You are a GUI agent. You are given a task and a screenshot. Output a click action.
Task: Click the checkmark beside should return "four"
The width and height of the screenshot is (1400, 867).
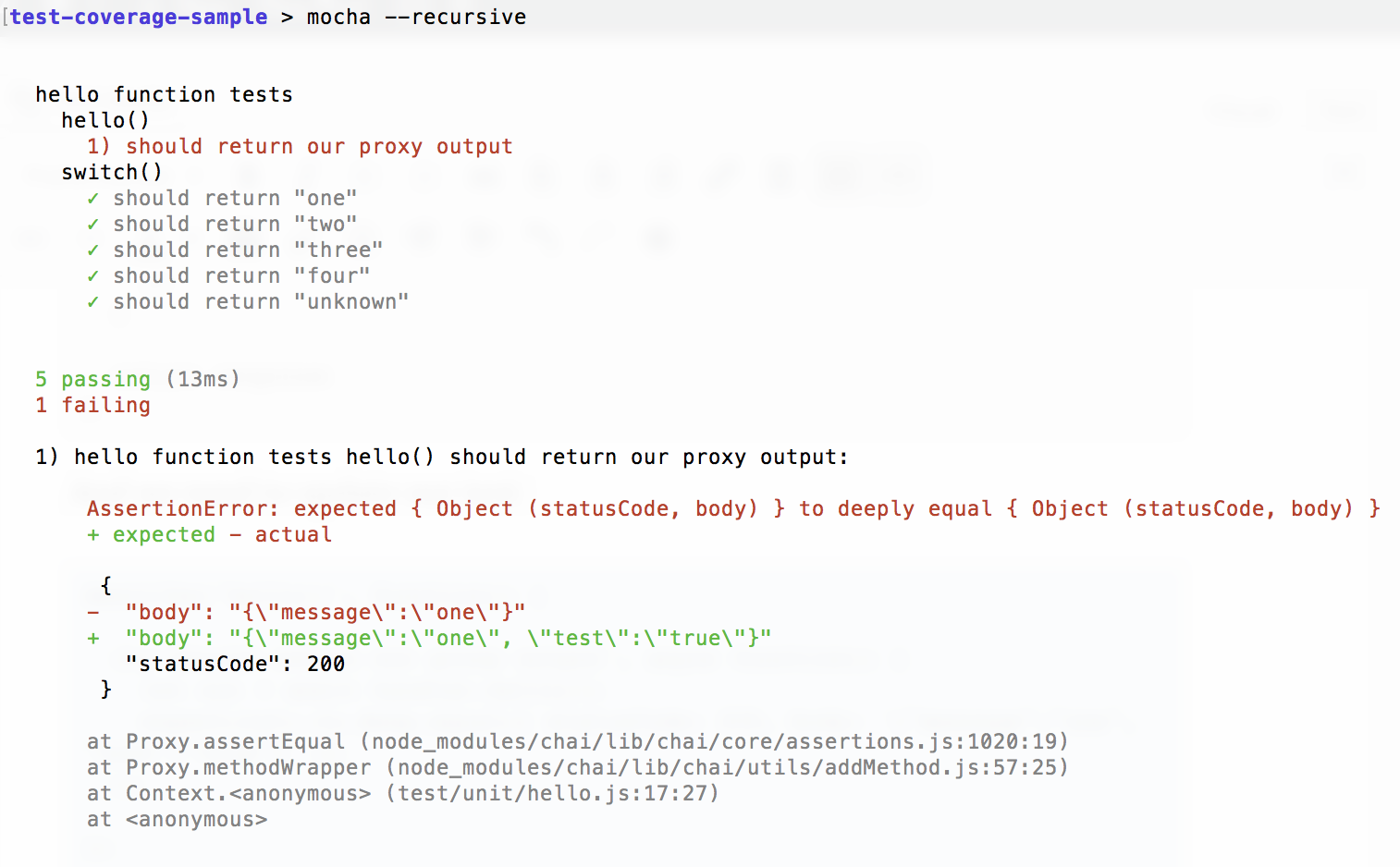tap(92, 275)
